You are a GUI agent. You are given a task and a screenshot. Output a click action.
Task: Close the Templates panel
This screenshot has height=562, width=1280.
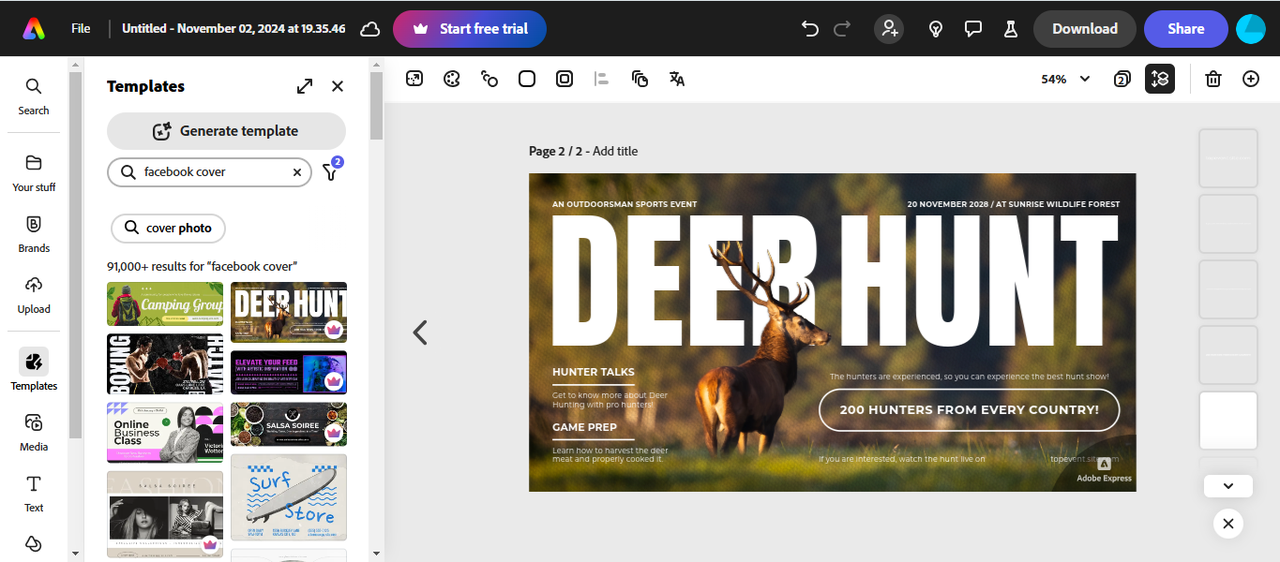pyautogui.click(x=337, y=86)
